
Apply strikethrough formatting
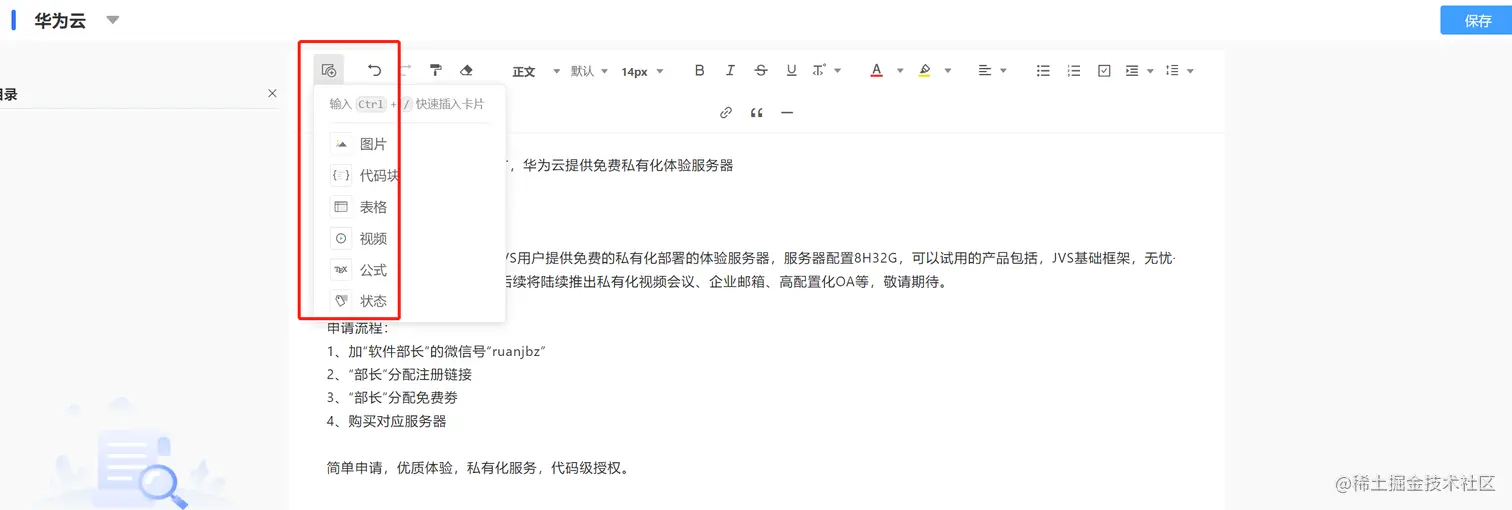coord(761,70)
